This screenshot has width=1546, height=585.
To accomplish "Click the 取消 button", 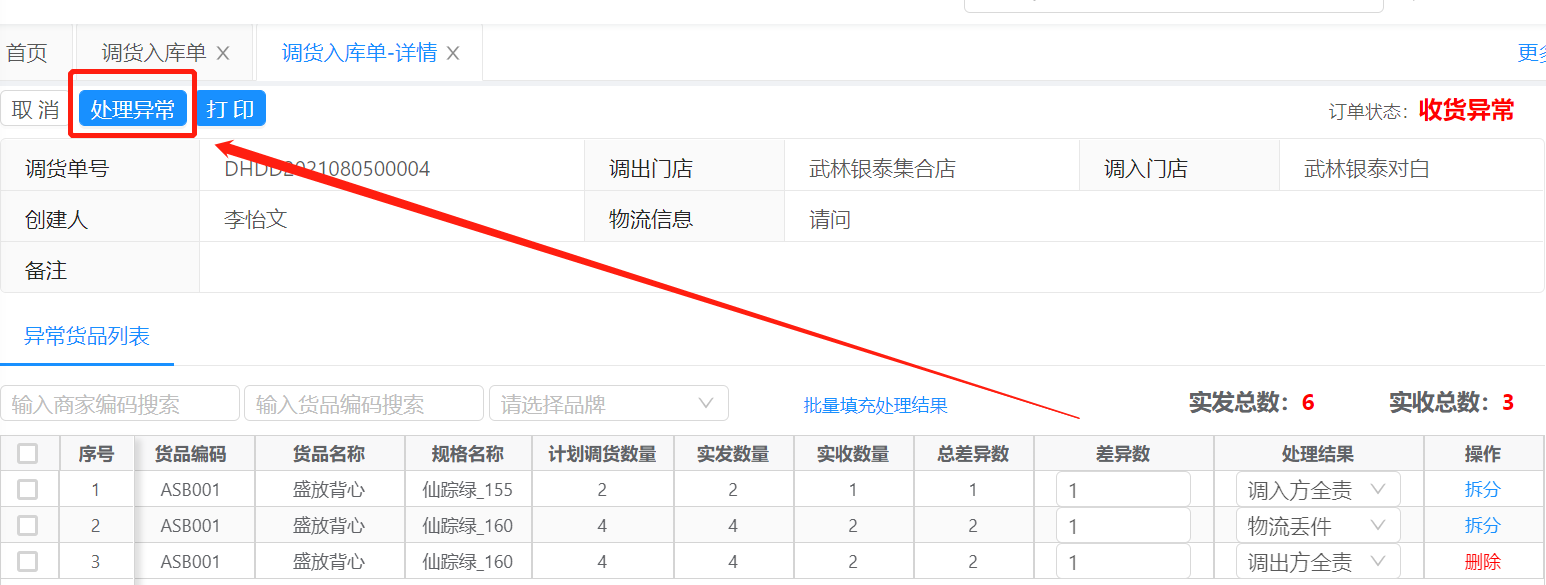I will point(36,110).
